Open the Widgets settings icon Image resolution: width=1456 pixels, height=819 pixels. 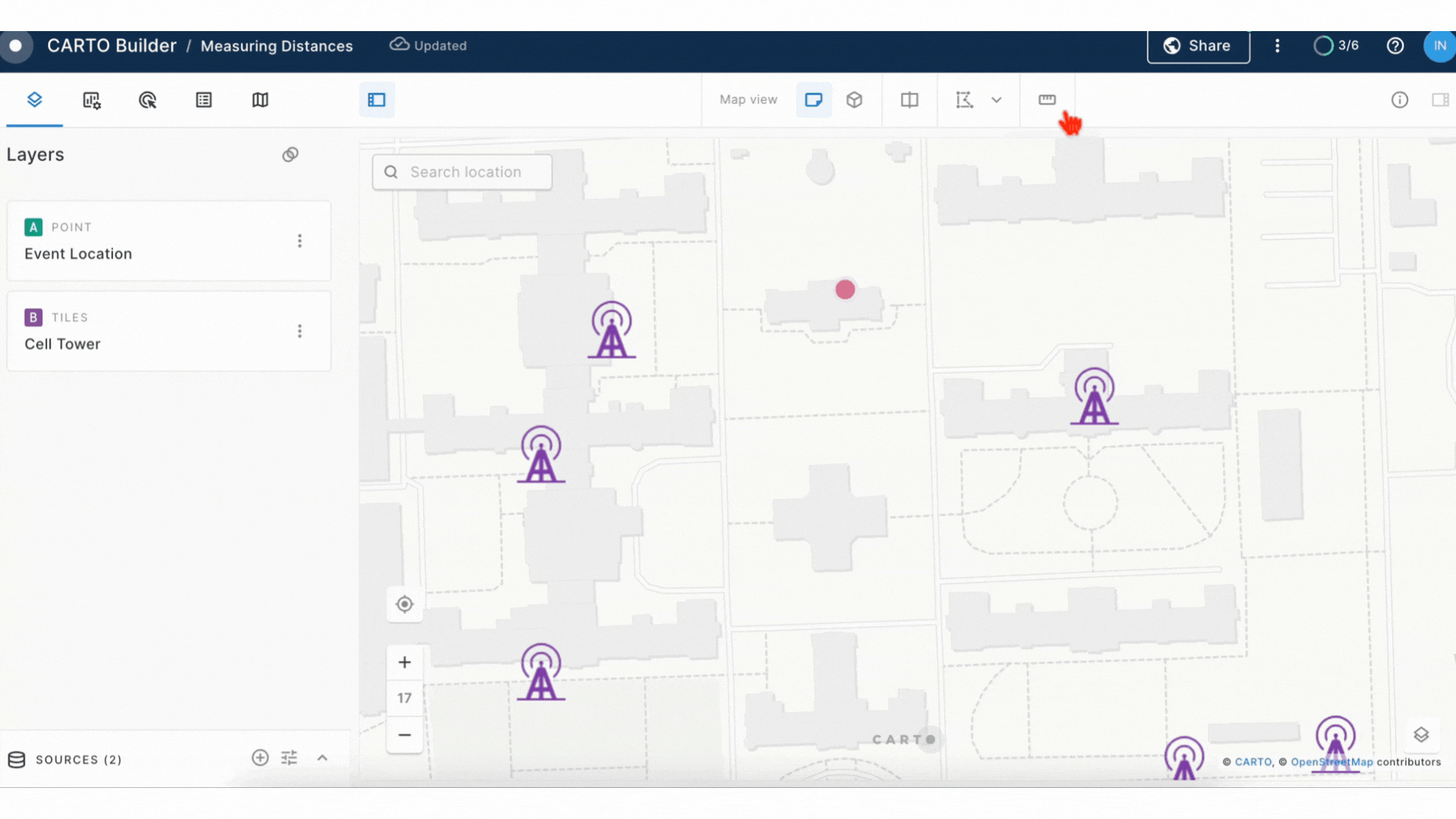pos(91,99)
